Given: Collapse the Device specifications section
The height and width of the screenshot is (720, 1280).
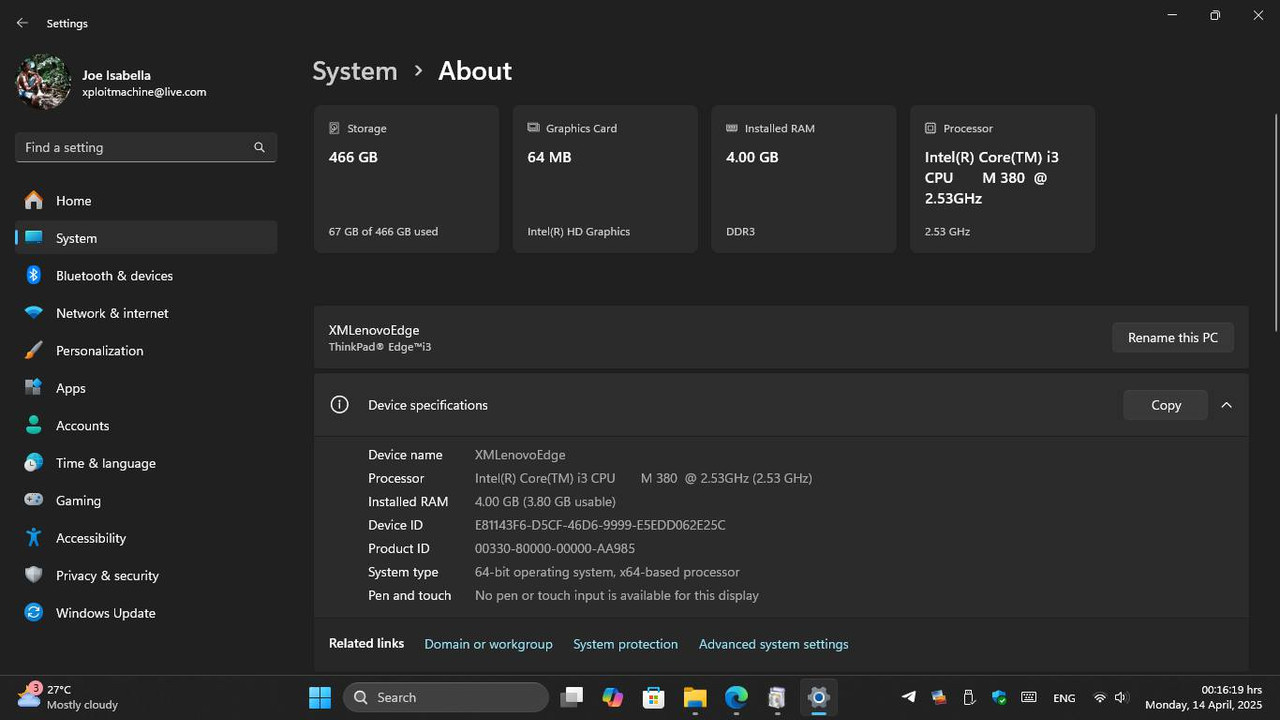Looking at the screenshot, I should point(1226,405).
